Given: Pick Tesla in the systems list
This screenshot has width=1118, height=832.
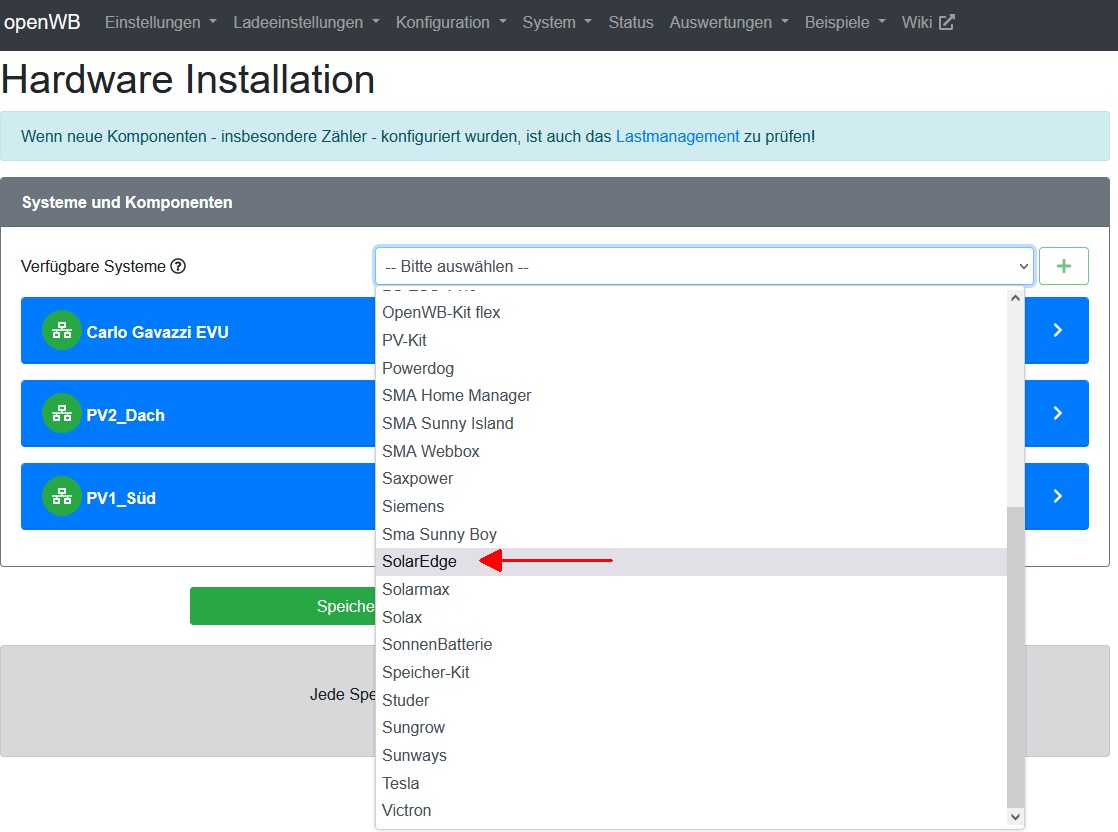Looking at the screenshot, I should click(x=400, y=783).
